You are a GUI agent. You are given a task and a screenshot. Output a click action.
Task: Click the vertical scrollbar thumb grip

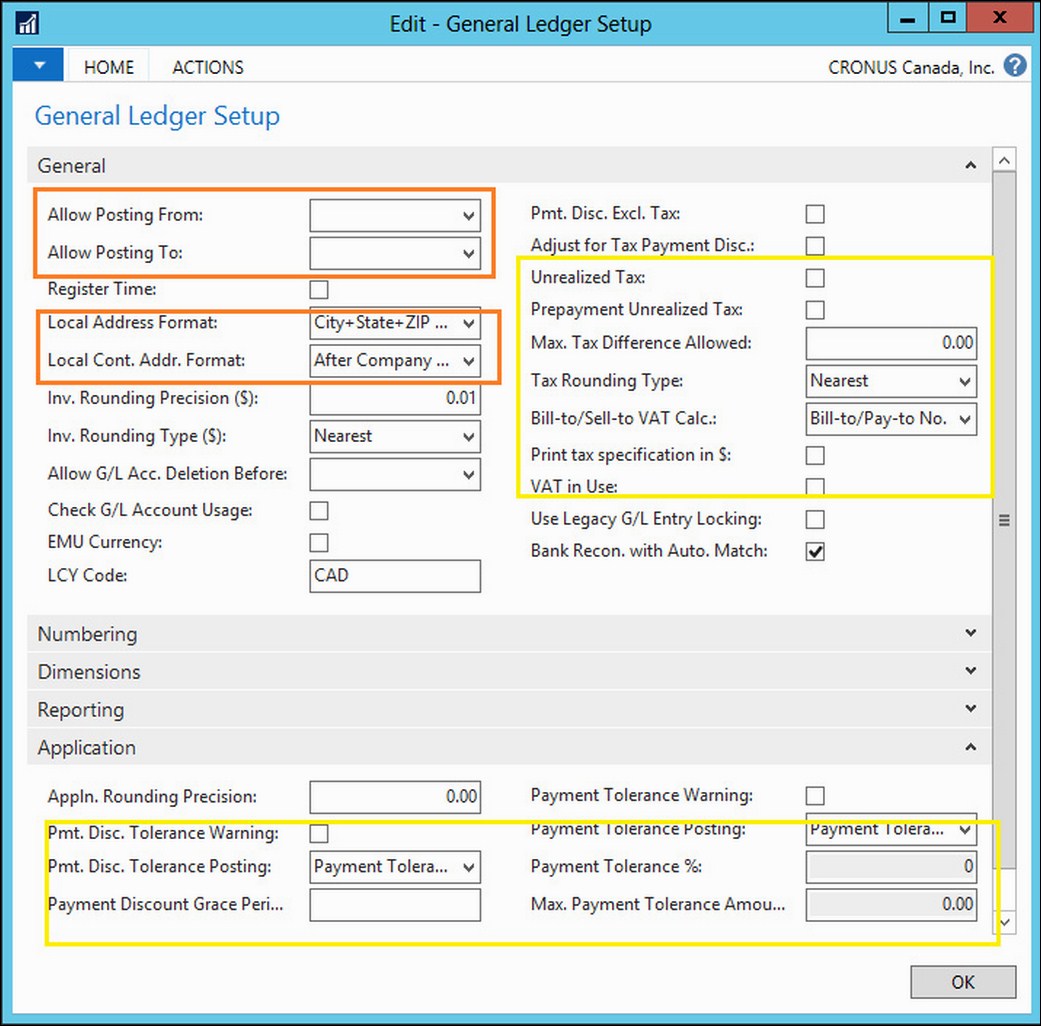pos(1004,521)
